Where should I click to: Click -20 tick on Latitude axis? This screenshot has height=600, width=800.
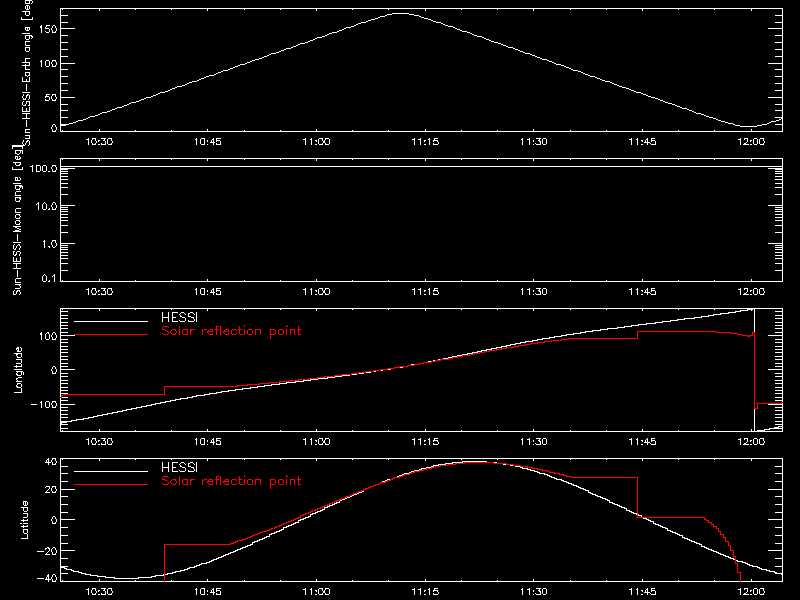[47, 551]
